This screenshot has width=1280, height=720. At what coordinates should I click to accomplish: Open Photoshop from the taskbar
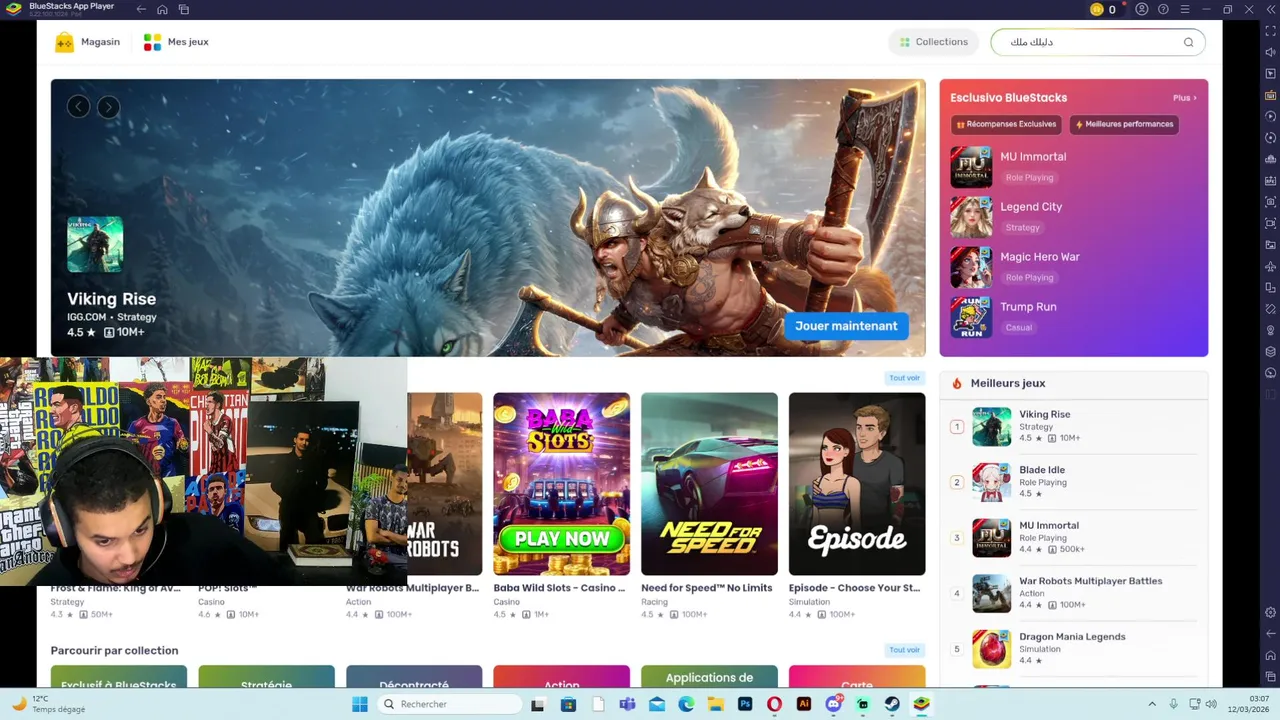[x=745, y=704]
